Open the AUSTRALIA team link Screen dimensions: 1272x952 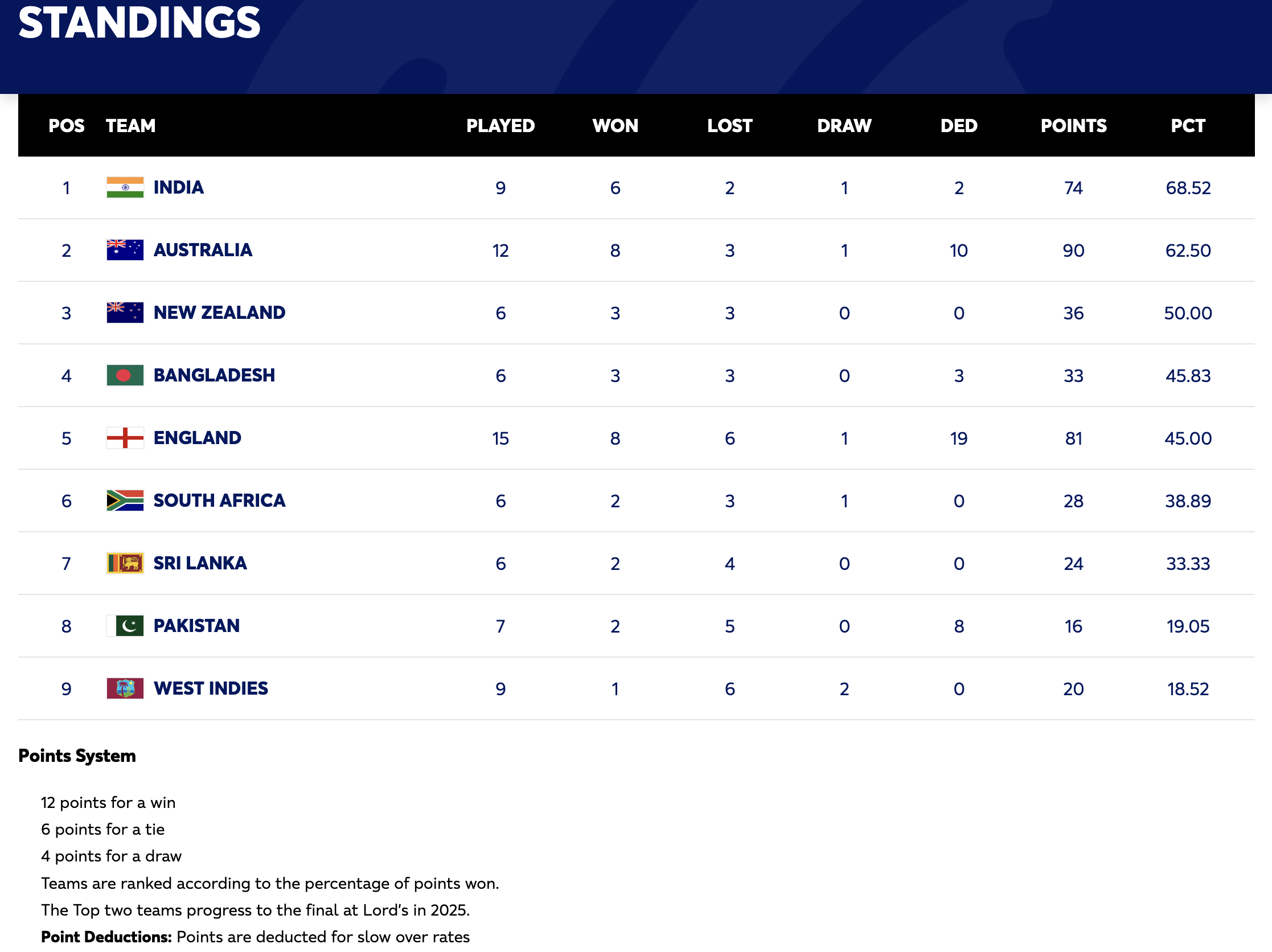pos(203,250)
